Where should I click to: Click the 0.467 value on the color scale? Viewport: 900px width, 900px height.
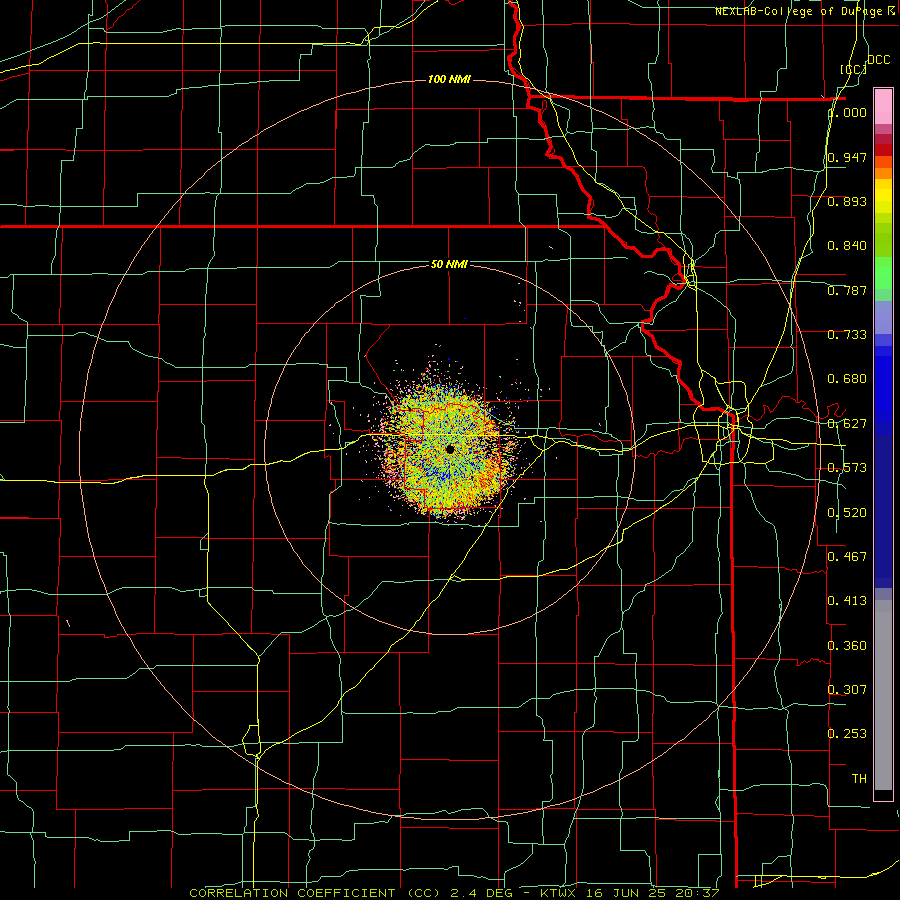click(x=847, y=557)
